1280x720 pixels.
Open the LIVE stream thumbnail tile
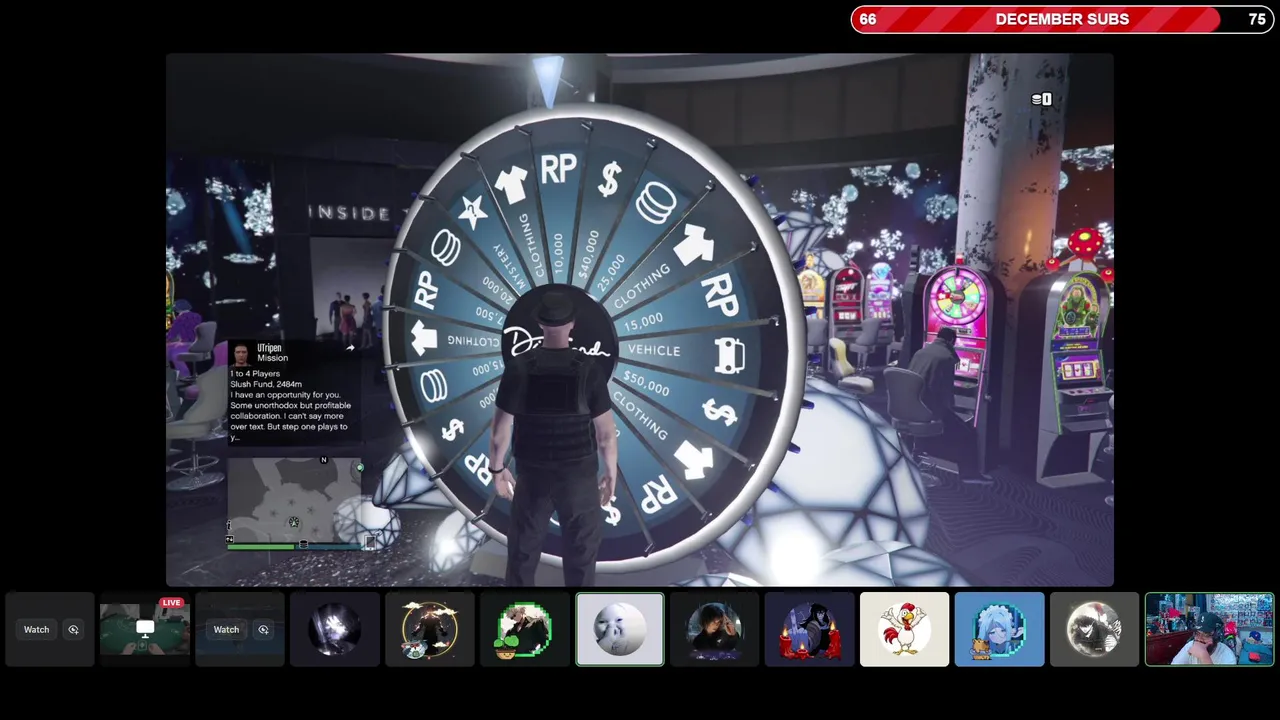(x=145, y=629)
